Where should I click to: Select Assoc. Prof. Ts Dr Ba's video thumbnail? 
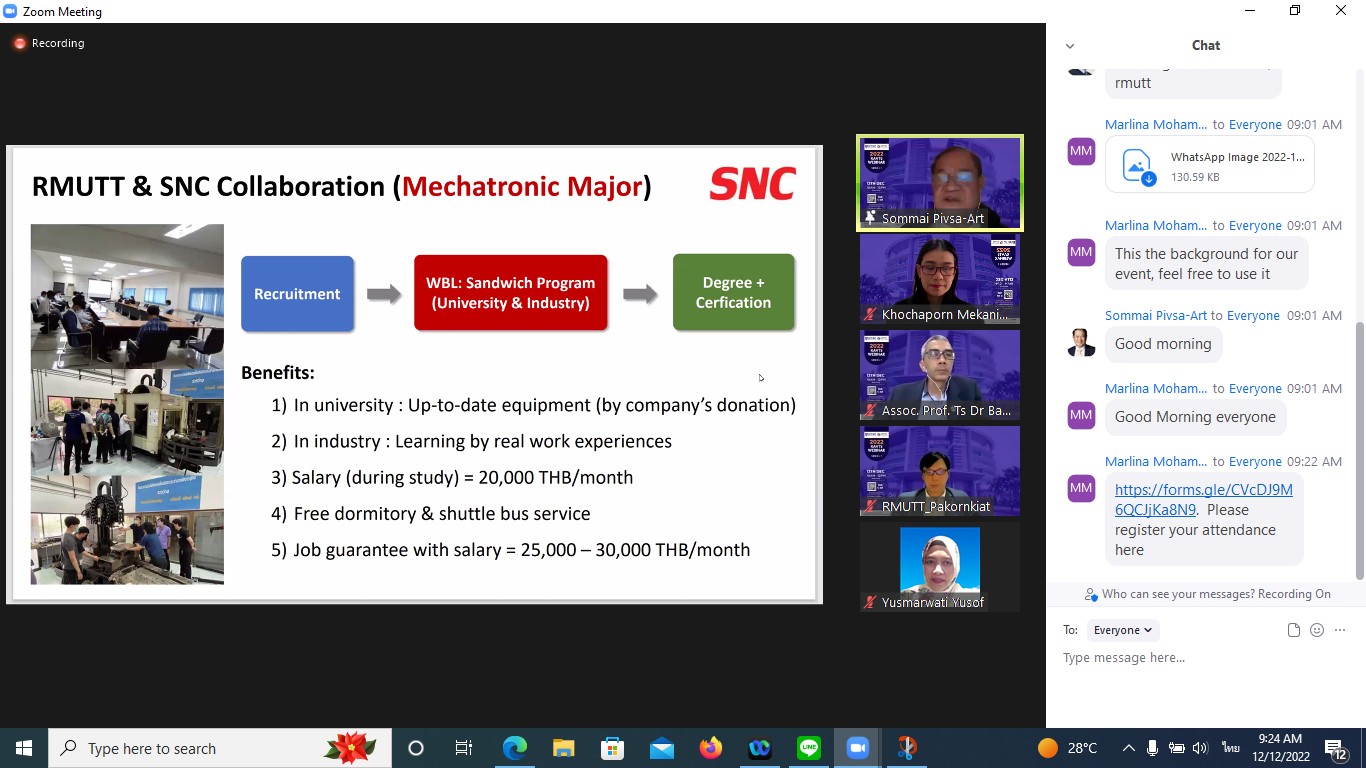point(940,375)
